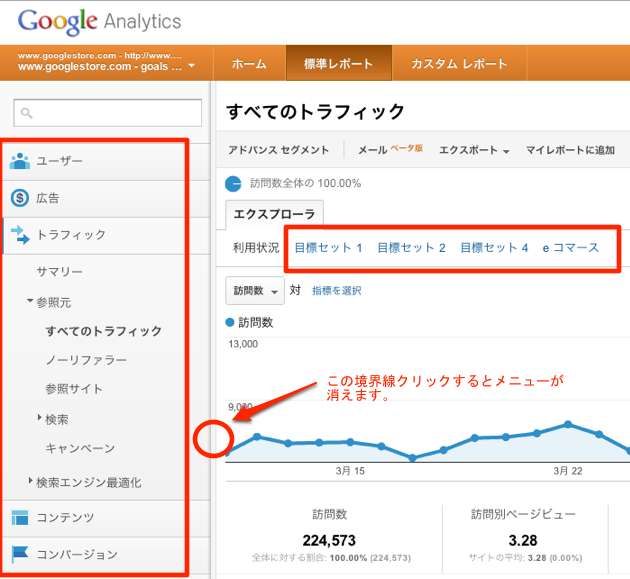
Task: Switch to カスタム レポート tab
Action: pyautogui.click(x=459, y=63)
